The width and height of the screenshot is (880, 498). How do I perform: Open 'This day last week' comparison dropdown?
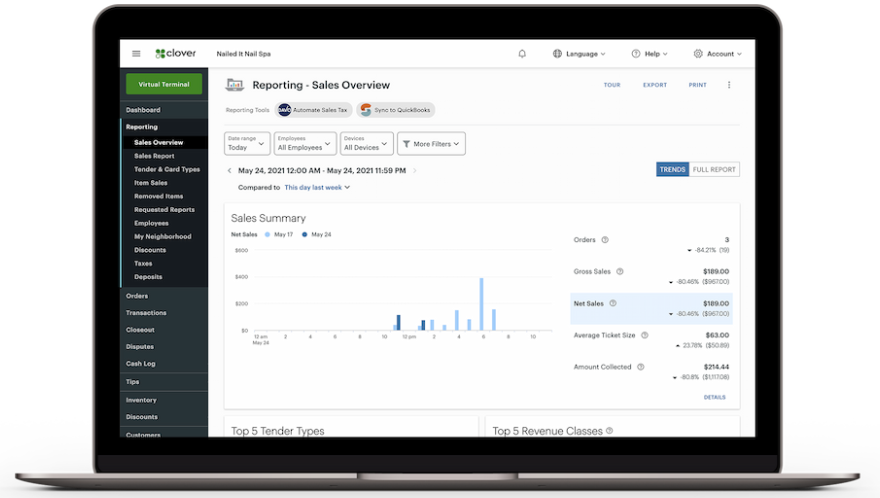click(x=317, y=188)
